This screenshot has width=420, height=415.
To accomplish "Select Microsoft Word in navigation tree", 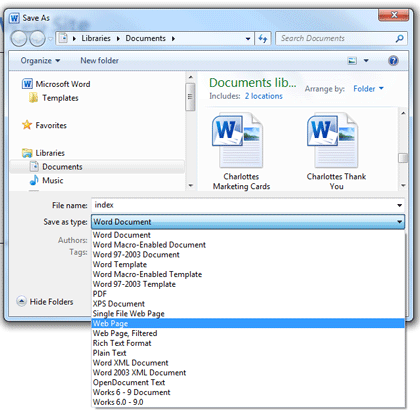I will pos(63,84).
